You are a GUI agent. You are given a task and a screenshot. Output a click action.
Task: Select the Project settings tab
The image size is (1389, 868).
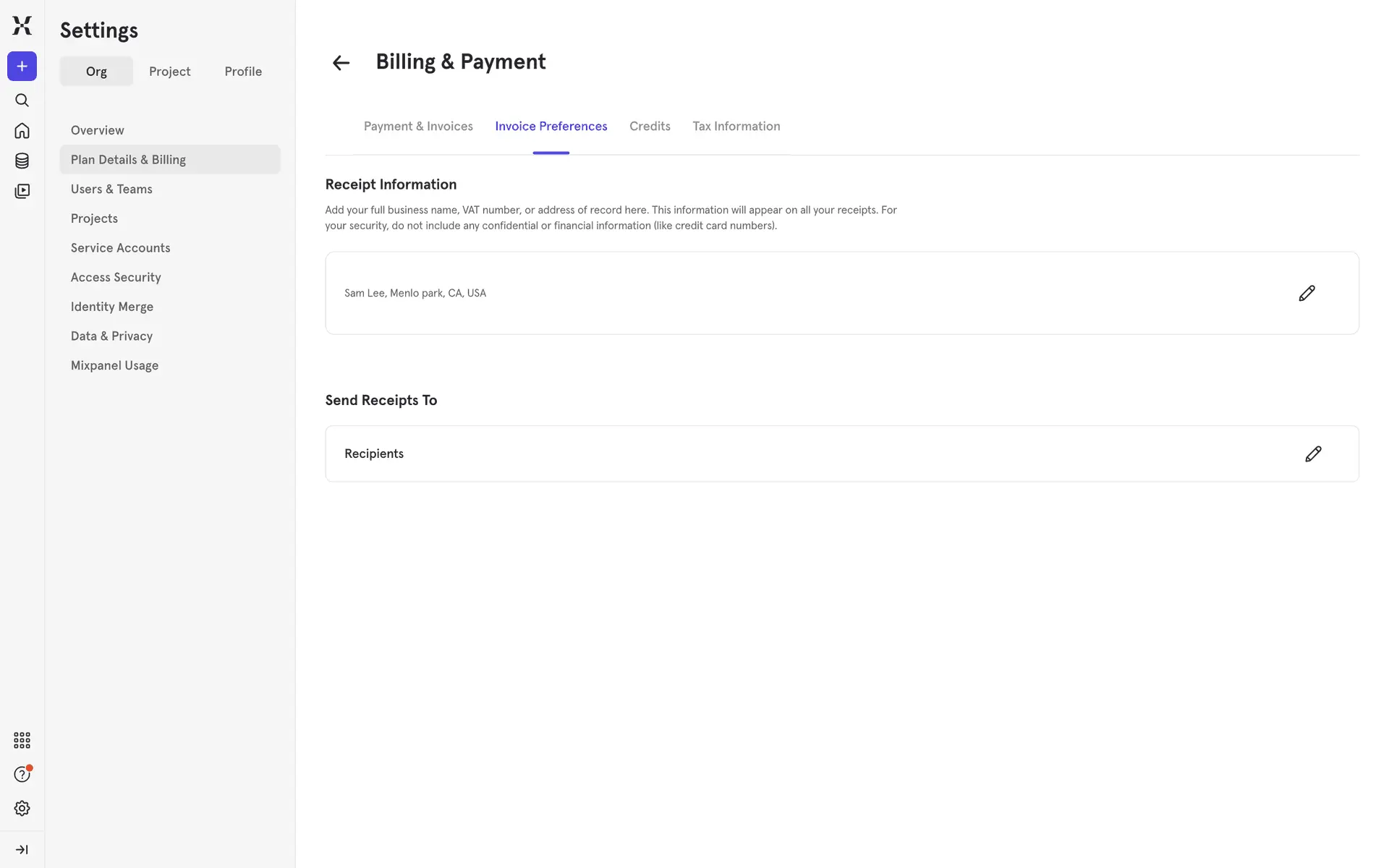click(169, 72)
